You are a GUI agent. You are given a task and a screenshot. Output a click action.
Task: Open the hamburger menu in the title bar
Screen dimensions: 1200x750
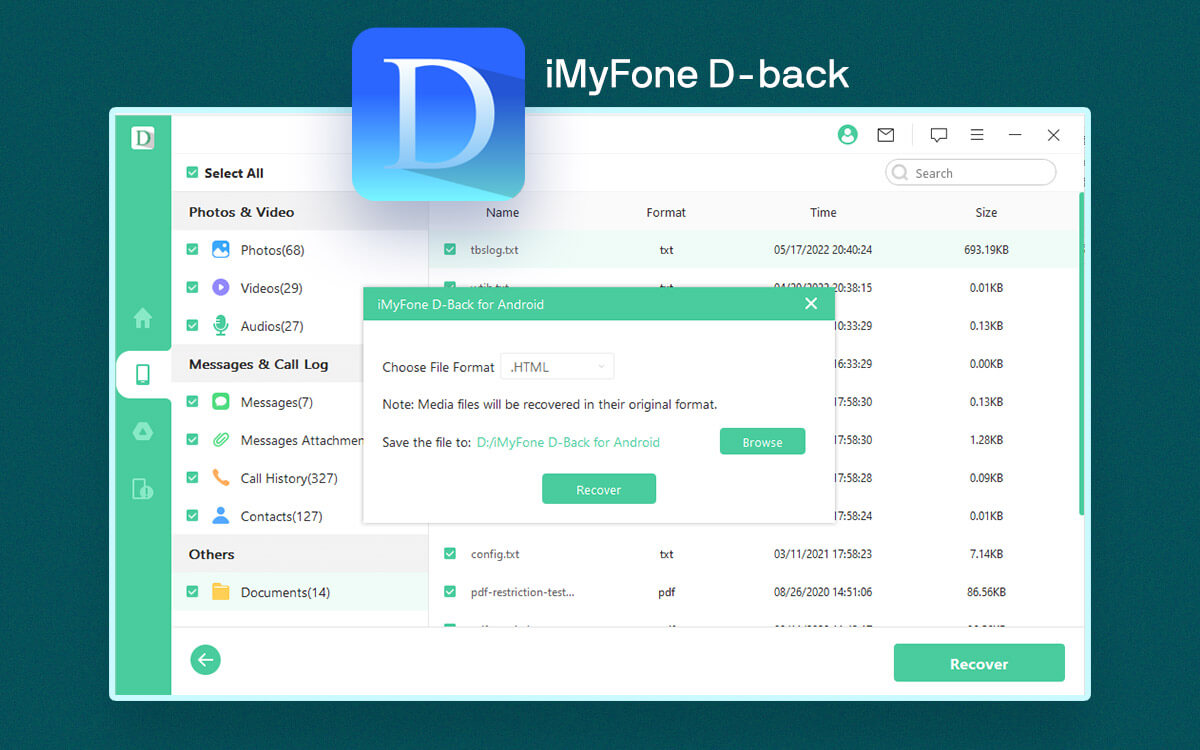[x=977, y=135]
